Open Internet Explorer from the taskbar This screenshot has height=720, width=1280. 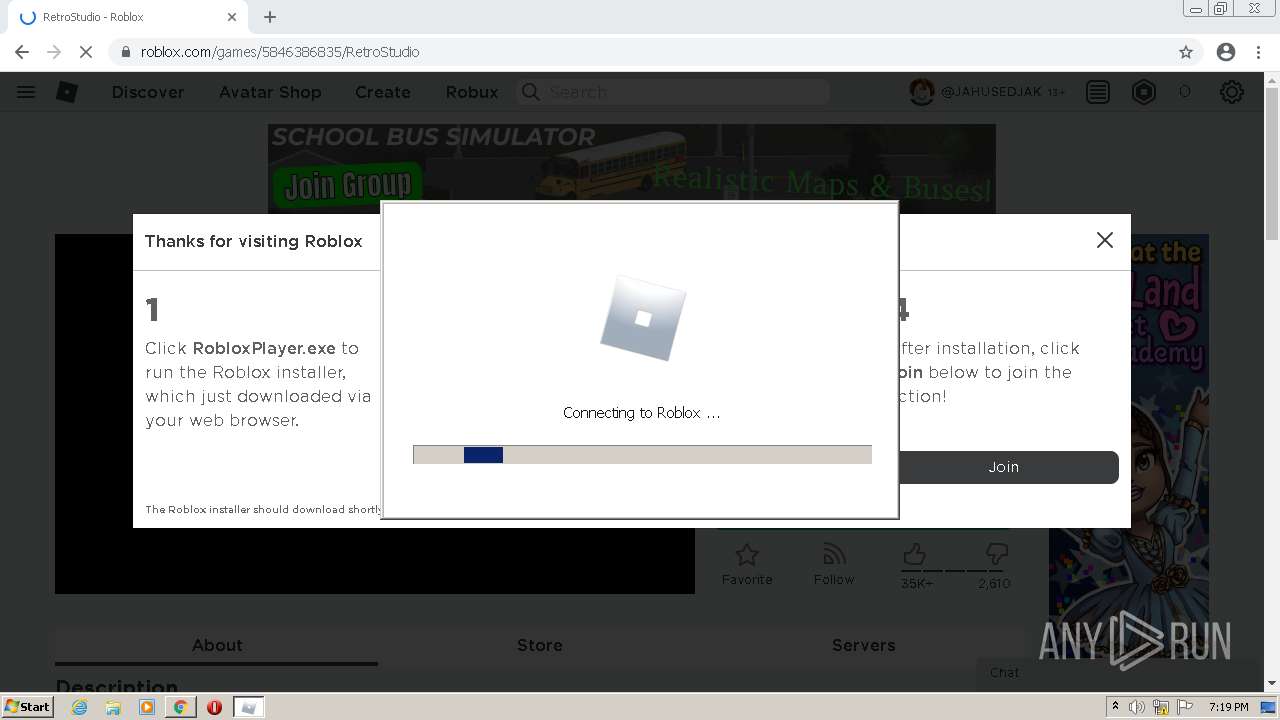(80, 707)
